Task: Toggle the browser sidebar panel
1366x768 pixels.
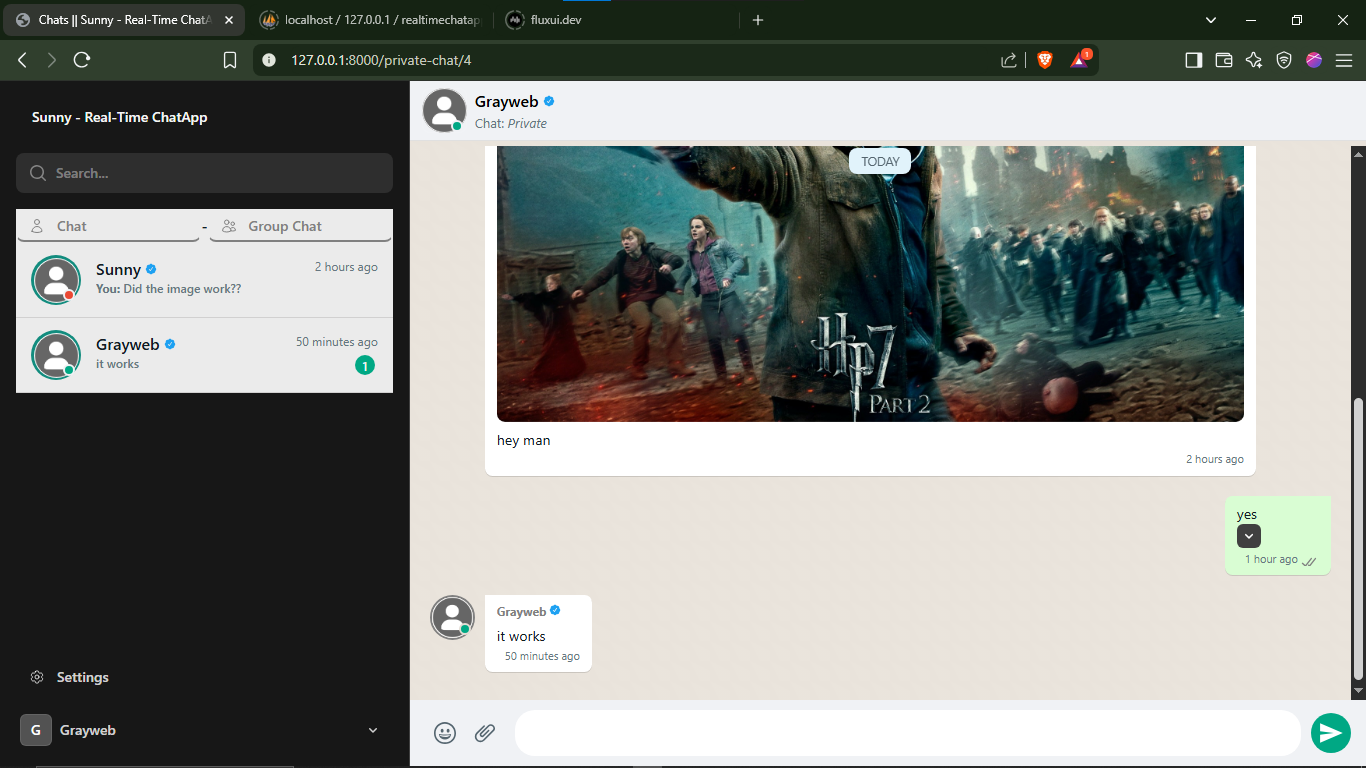Action: click(x=1193, y=60)
